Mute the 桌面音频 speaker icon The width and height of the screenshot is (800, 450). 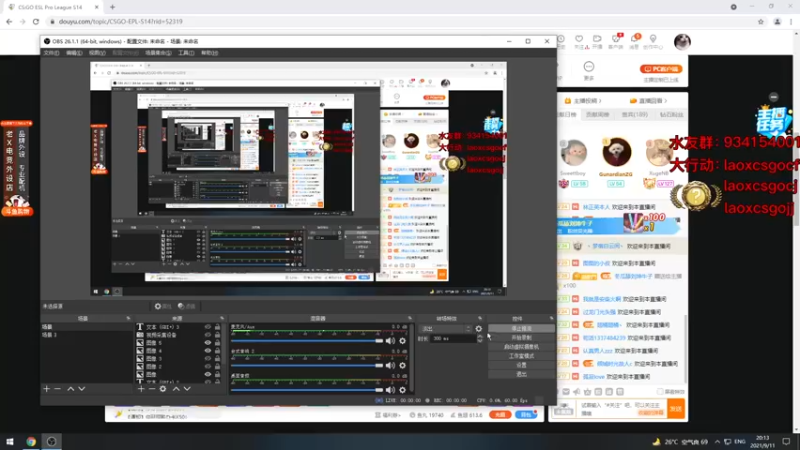(390, 390)
